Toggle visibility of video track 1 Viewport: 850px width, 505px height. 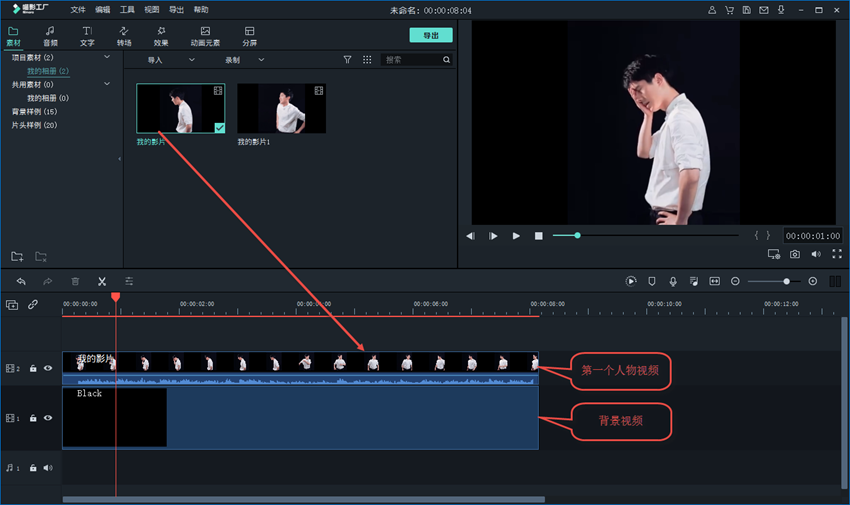pyautogui.click(x=48, y=418)
